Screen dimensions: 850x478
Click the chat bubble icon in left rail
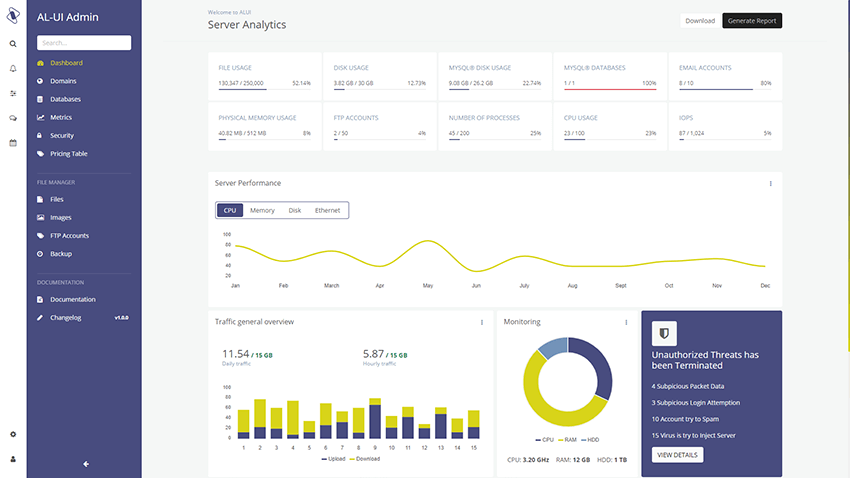pyautogui.click(x=13, y=118)
